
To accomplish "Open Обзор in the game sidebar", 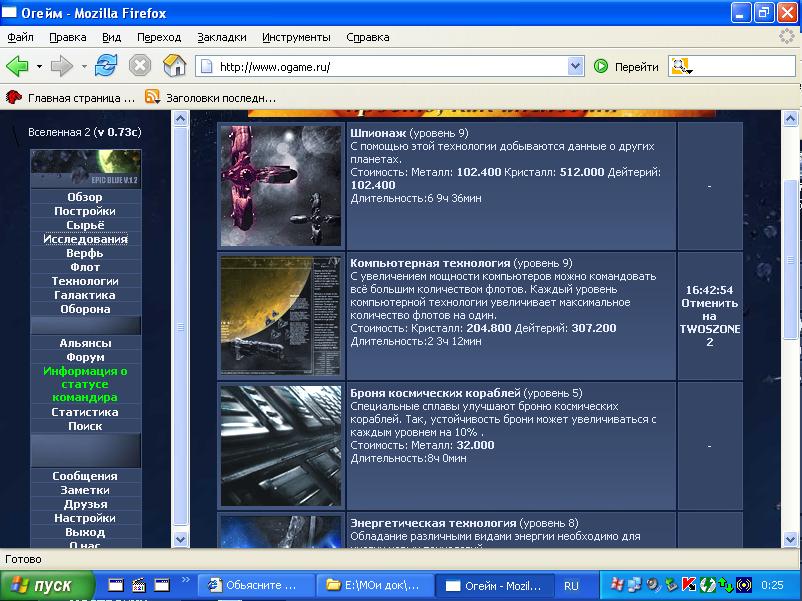I will 85,197.
